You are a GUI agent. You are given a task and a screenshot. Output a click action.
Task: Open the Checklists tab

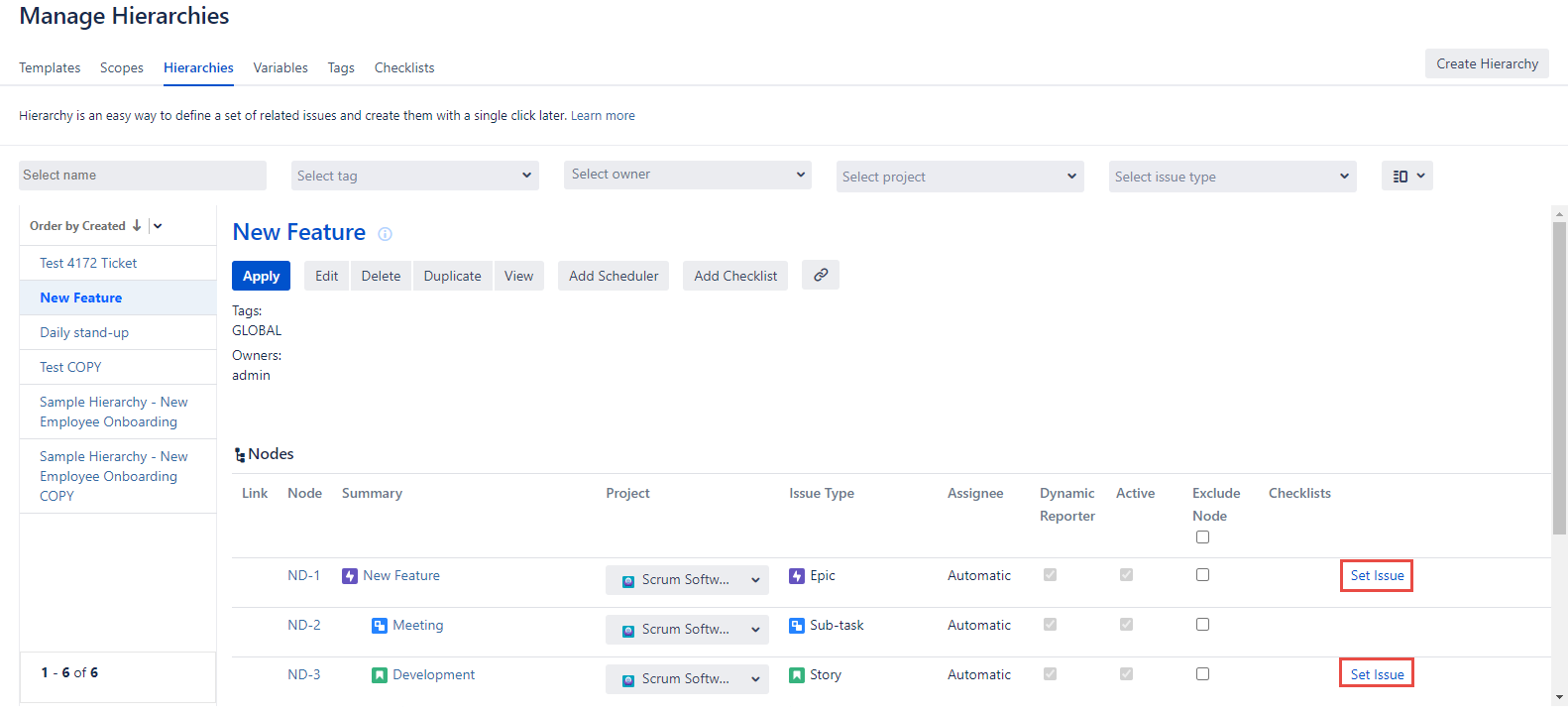(404, 67)
